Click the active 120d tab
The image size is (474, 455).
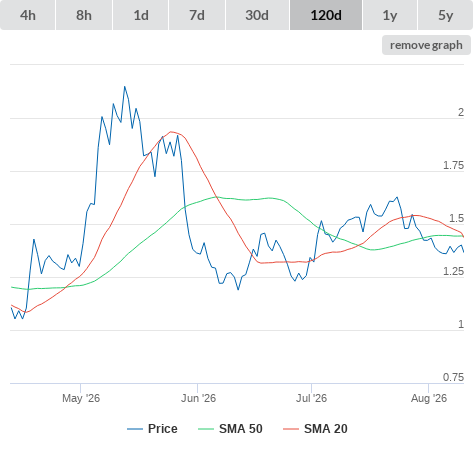point(326,15)
